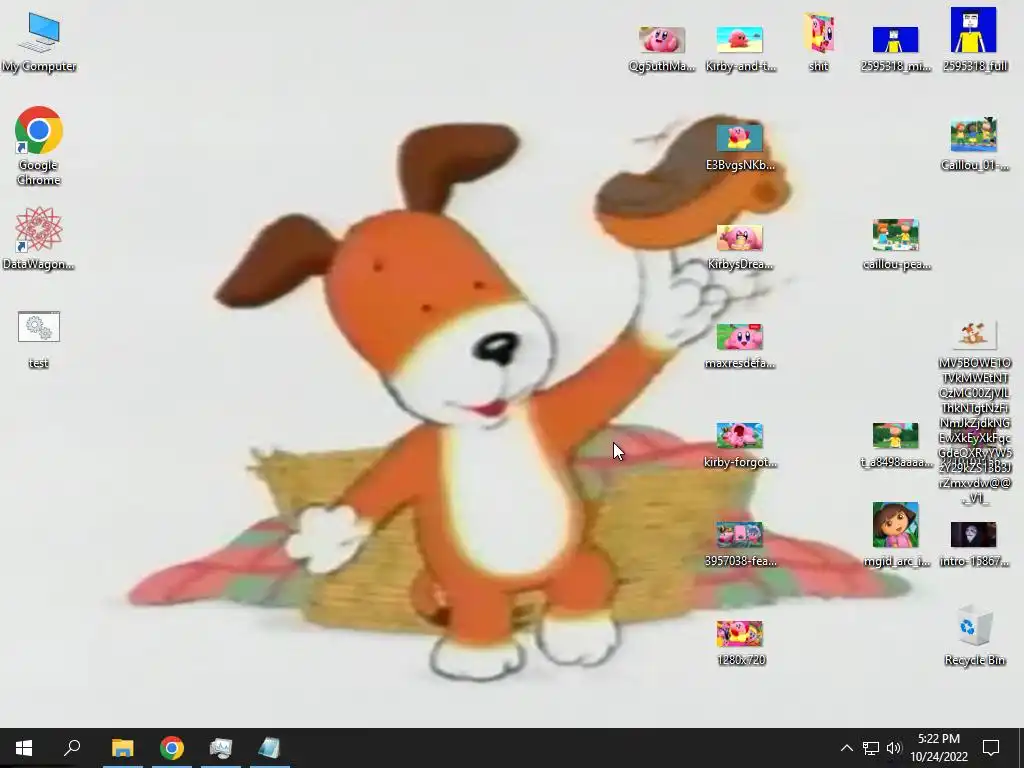
Task: Open network status in system tray
Action: pos(871,748)
